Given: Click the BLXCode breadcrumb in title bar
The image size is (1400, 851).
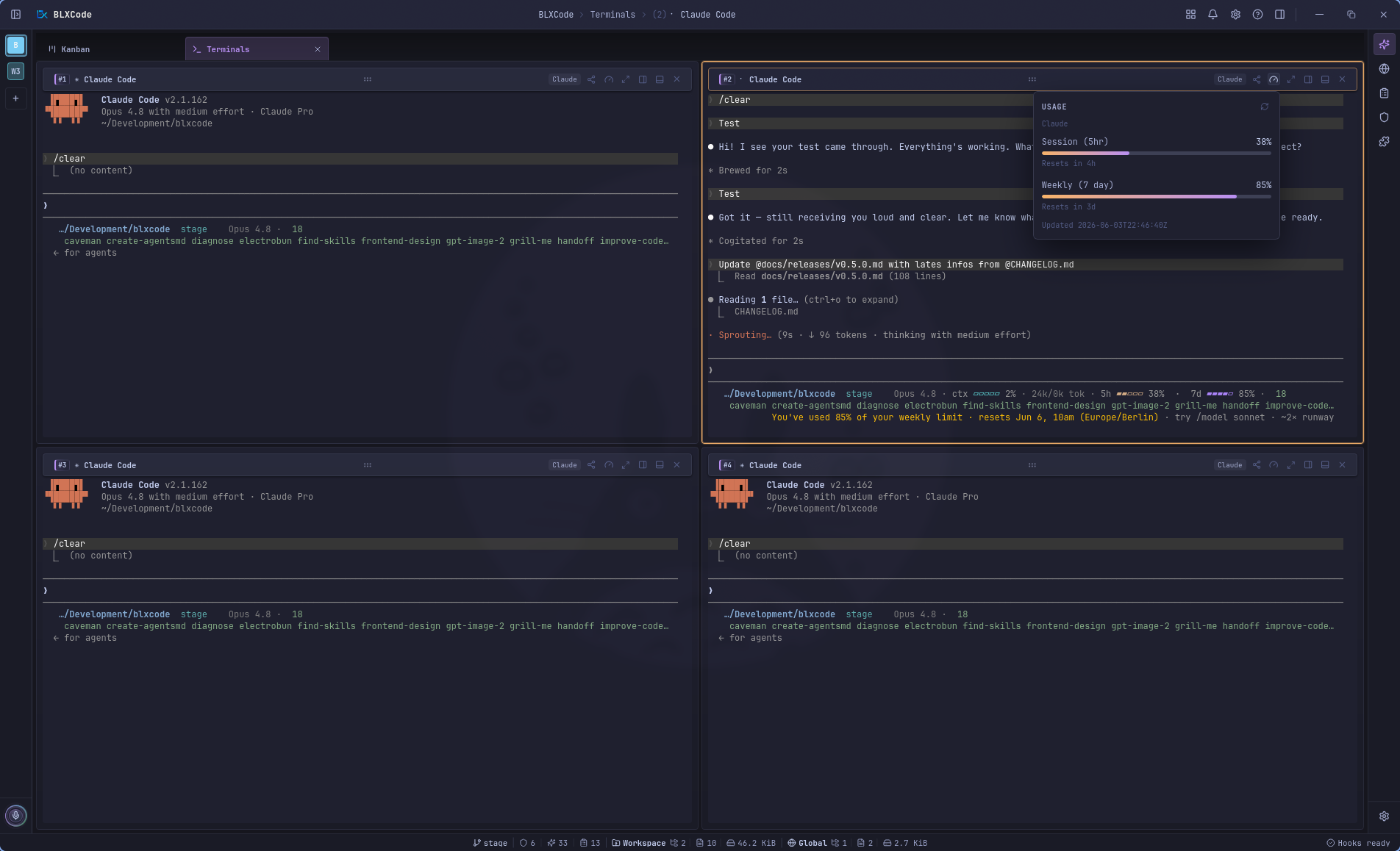Looking at the screenshot, I should [556, 15].
